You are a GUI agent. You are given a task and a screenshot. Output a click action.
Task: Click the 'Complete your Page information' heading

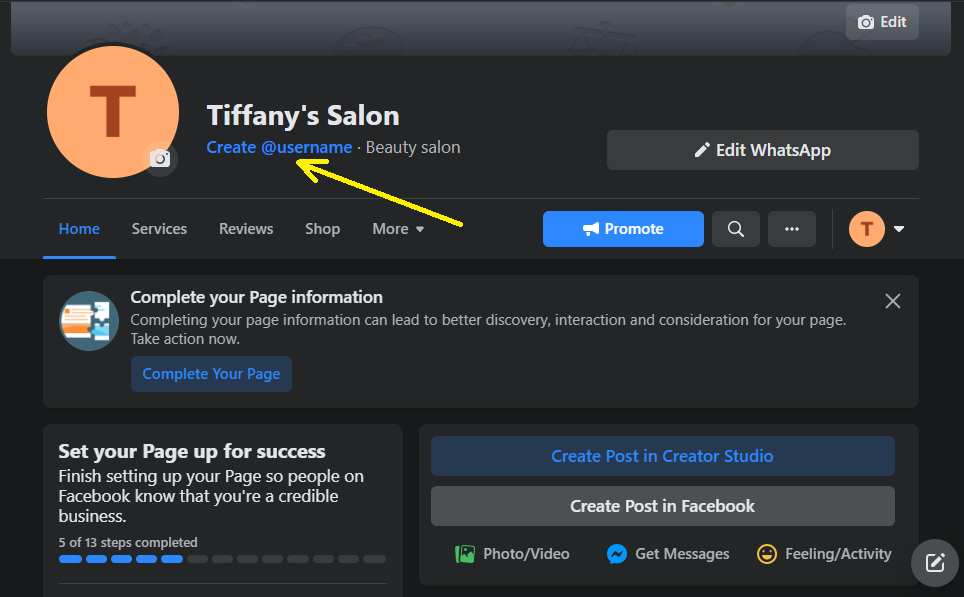[x=256, y=297]
